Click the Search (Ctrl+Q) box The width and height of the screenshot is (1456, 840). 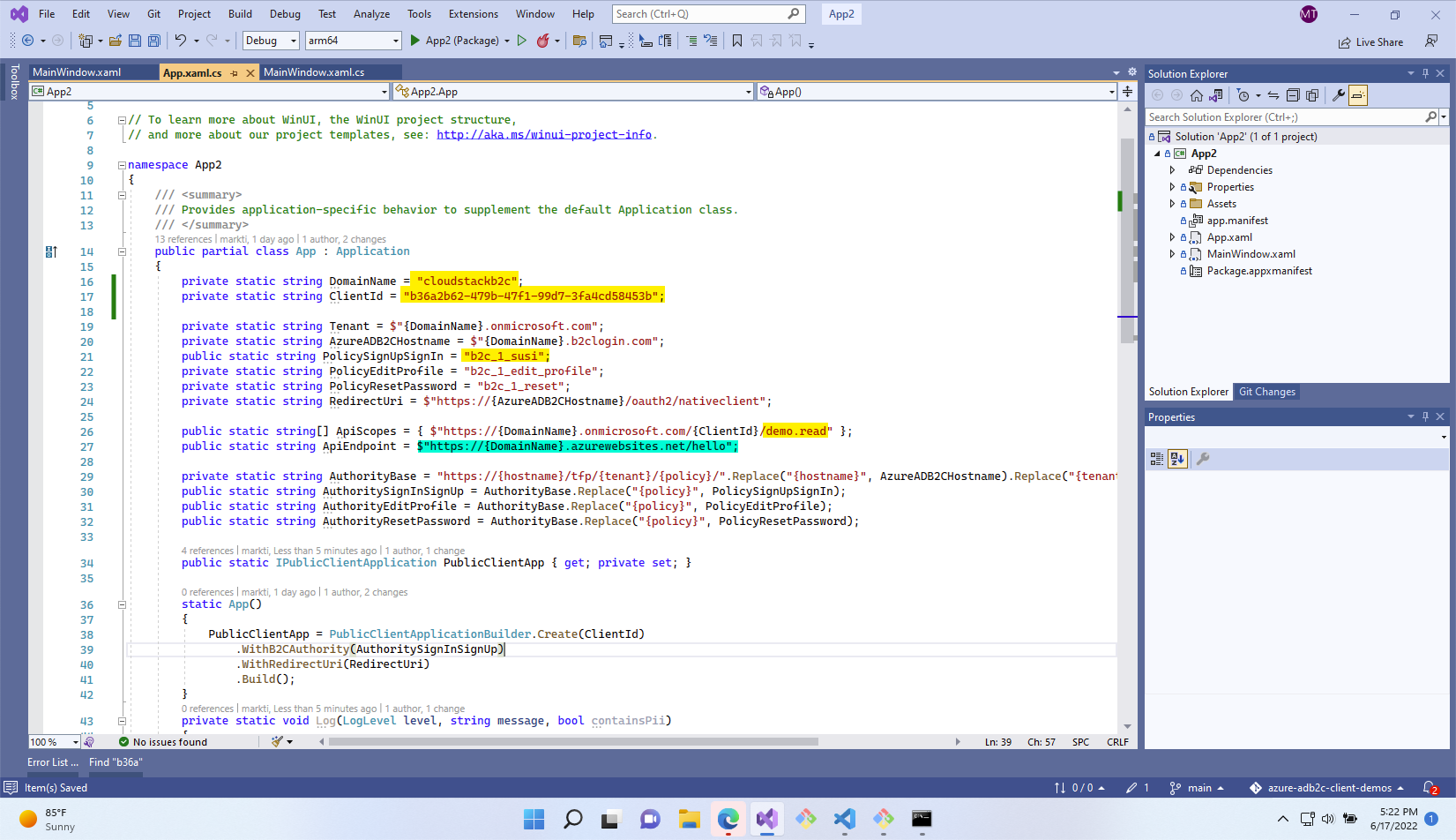pos(707,14)
